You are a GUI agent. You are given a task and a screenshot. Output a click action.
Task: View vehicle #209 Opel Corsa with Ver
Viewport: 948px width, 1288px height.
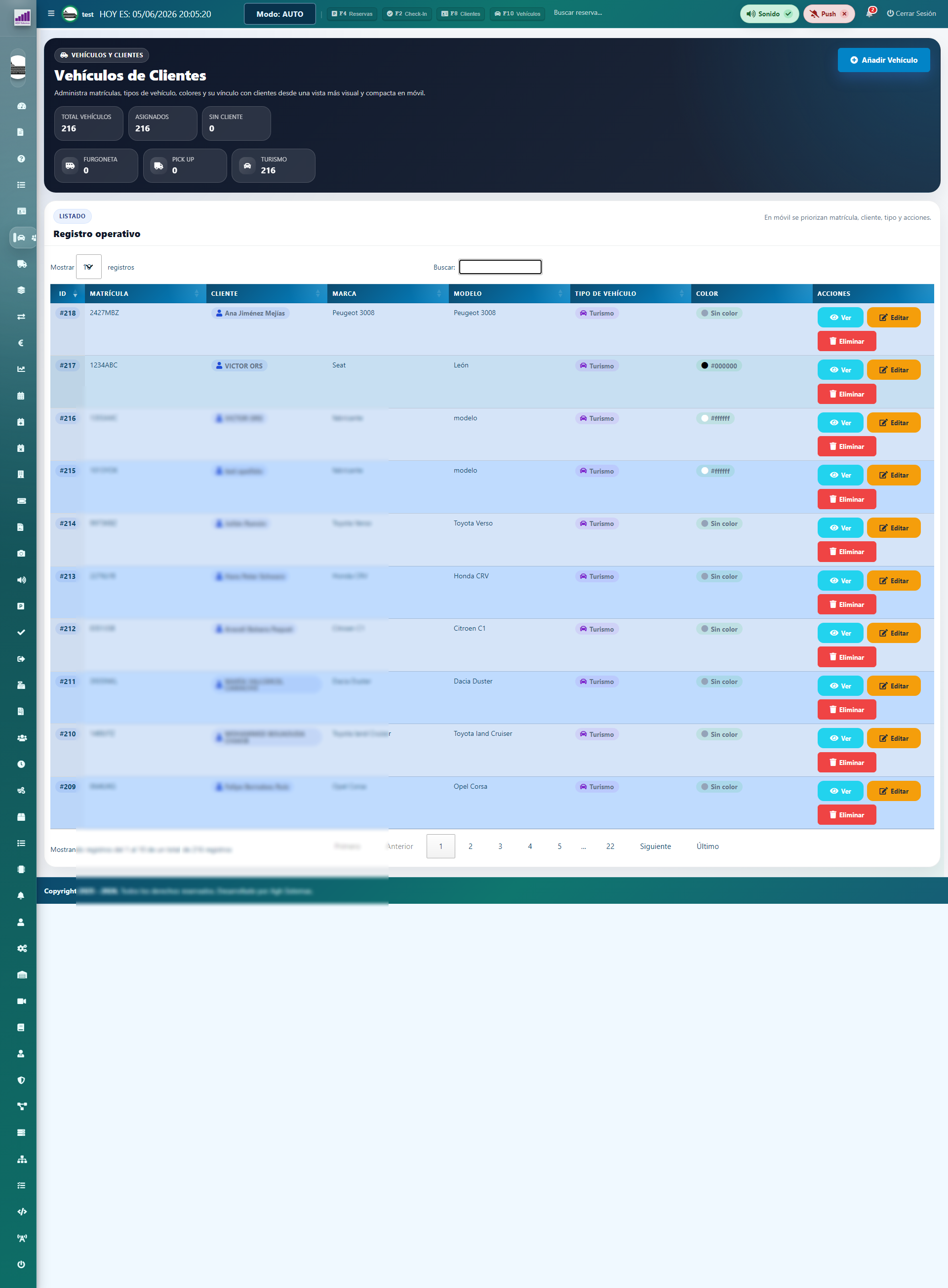840,791
